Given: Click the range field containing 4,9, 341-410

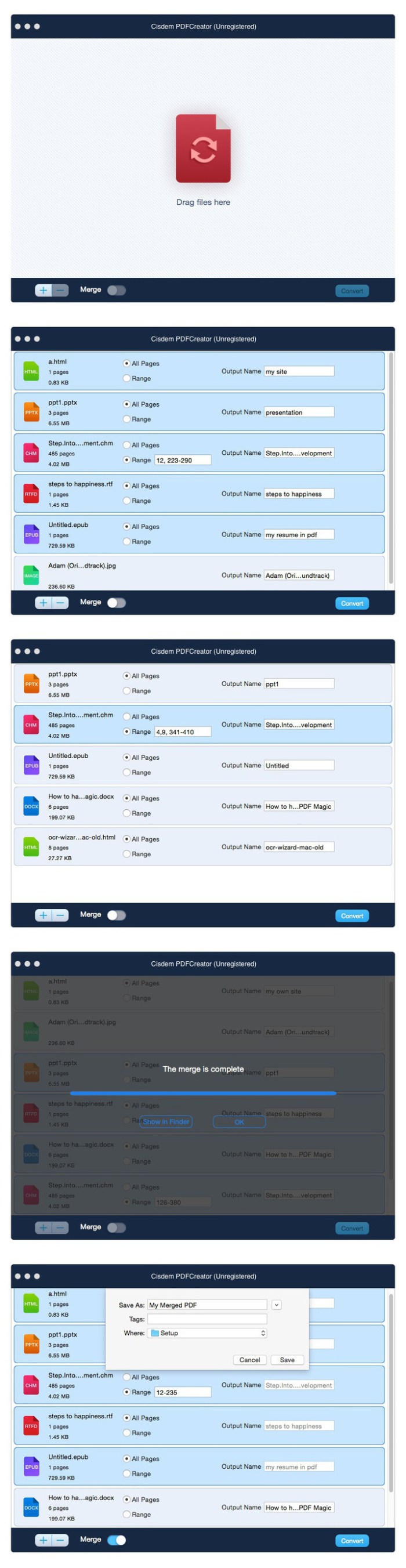Looking at the screenshot, I should pyautogui.click(x=183, y=732).
